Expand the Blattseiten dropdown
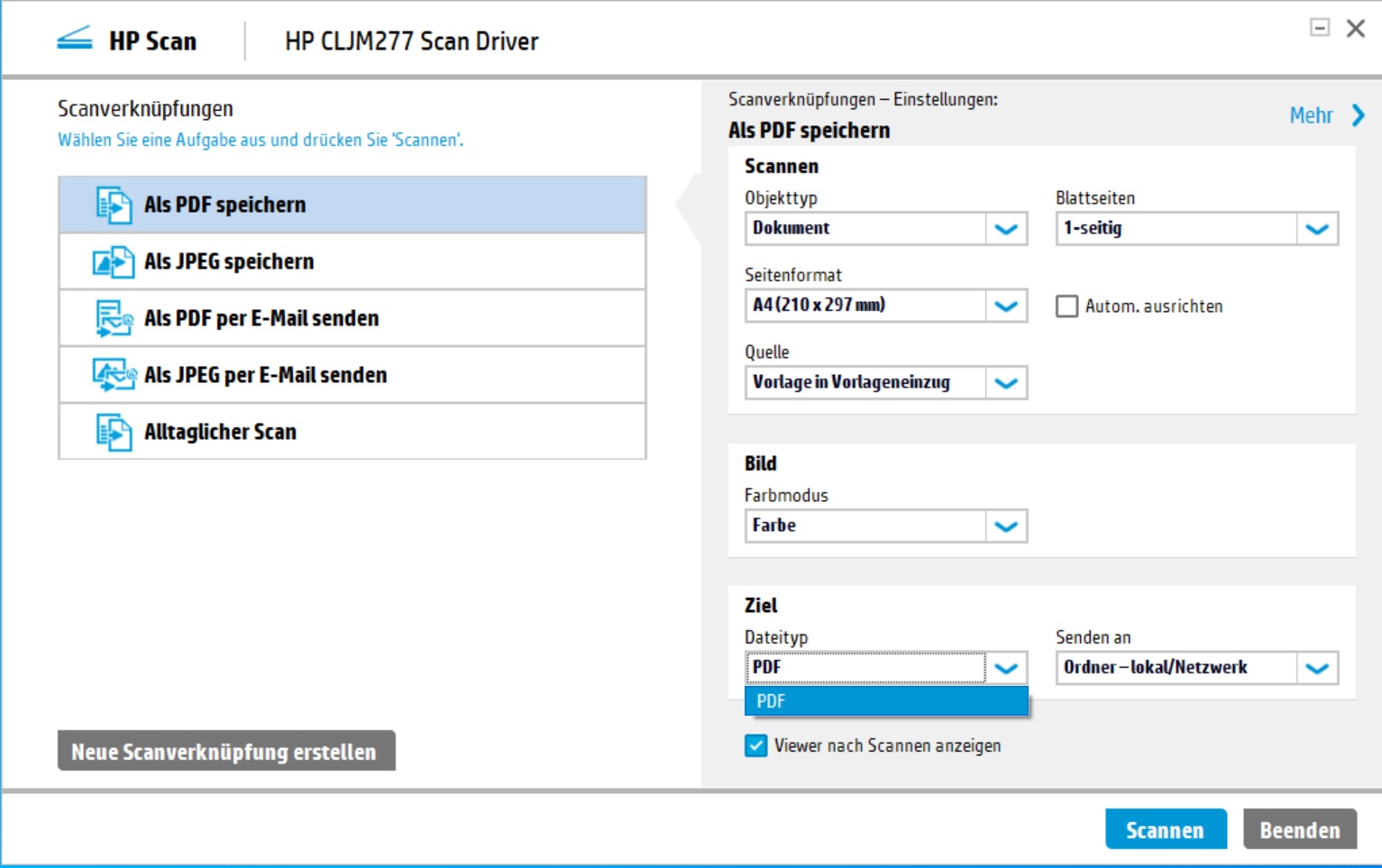Screen dimensions: 1382x868 (1317, 229)
